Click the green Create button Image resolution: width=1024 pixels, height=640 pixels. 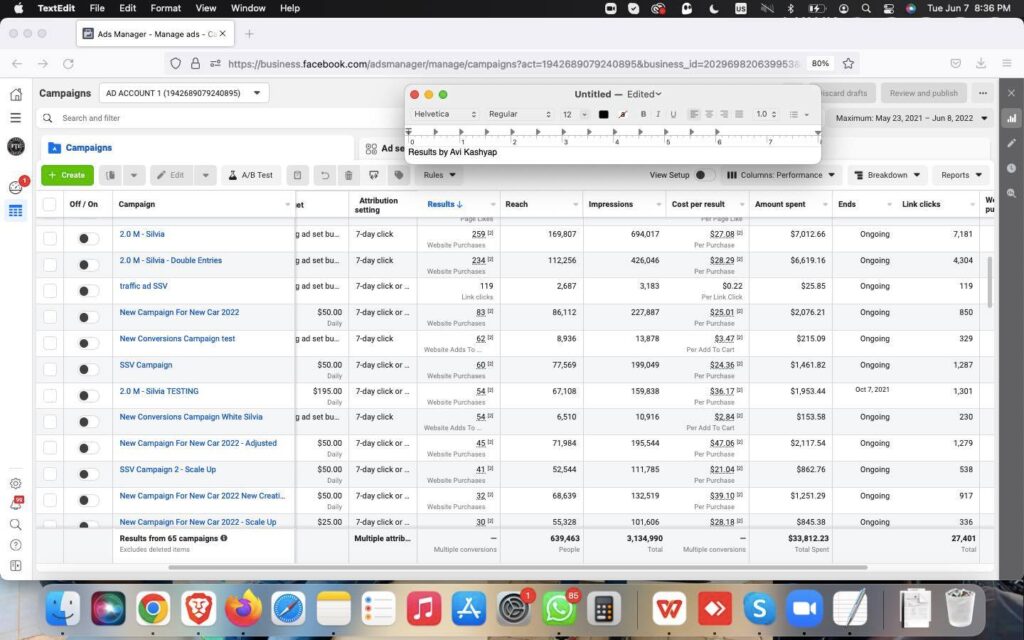click(67, 175)
